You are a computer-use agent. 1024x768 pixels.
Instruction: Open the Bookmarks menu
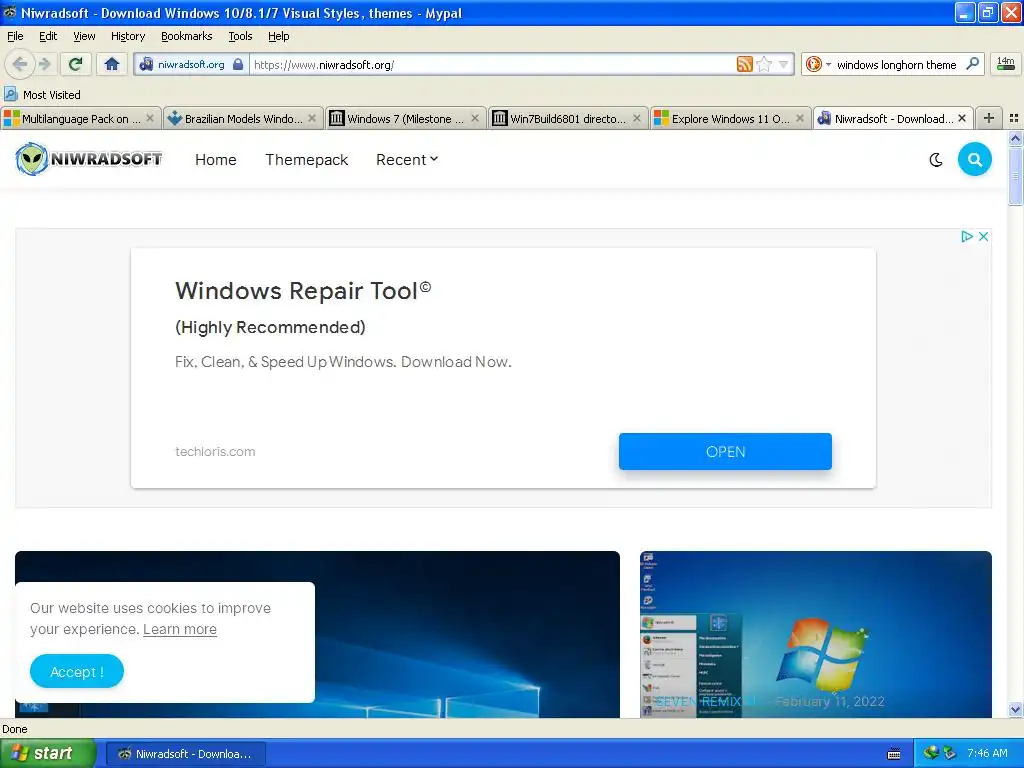[187, 36]
